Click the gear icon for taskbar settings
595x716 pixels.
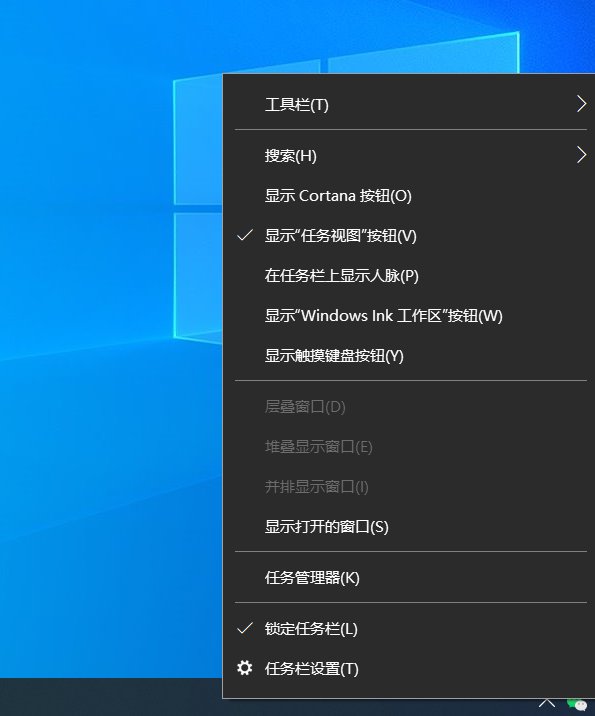pos(245,668)
